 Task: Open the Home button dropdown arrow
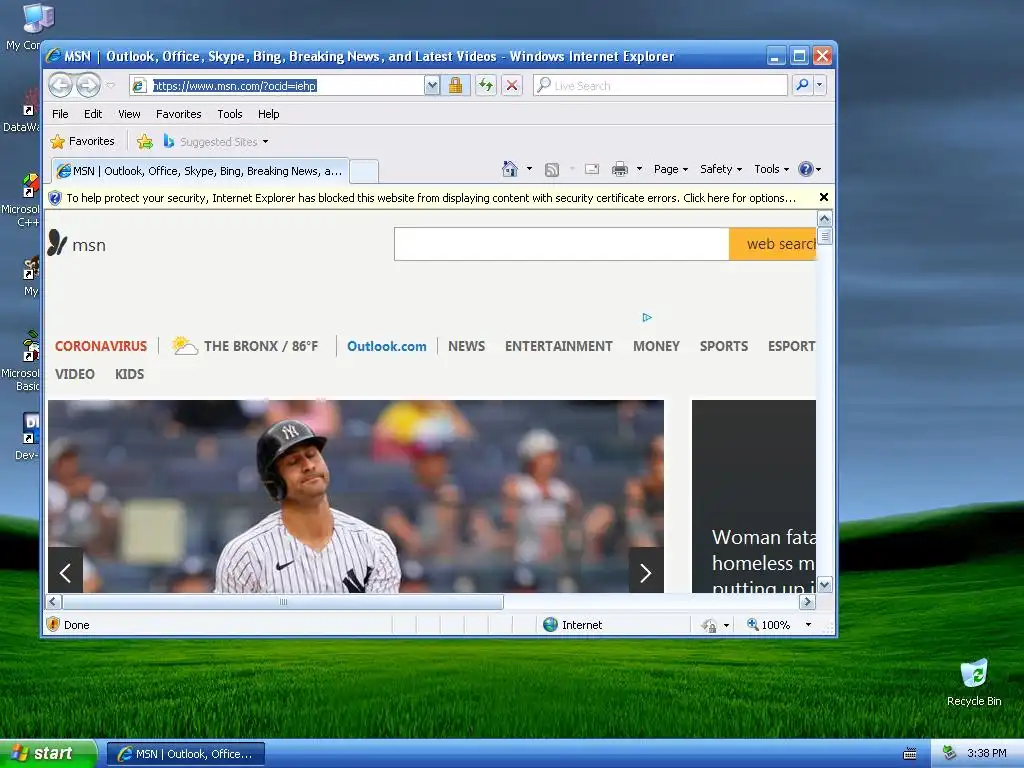click(x=529, y=169)
